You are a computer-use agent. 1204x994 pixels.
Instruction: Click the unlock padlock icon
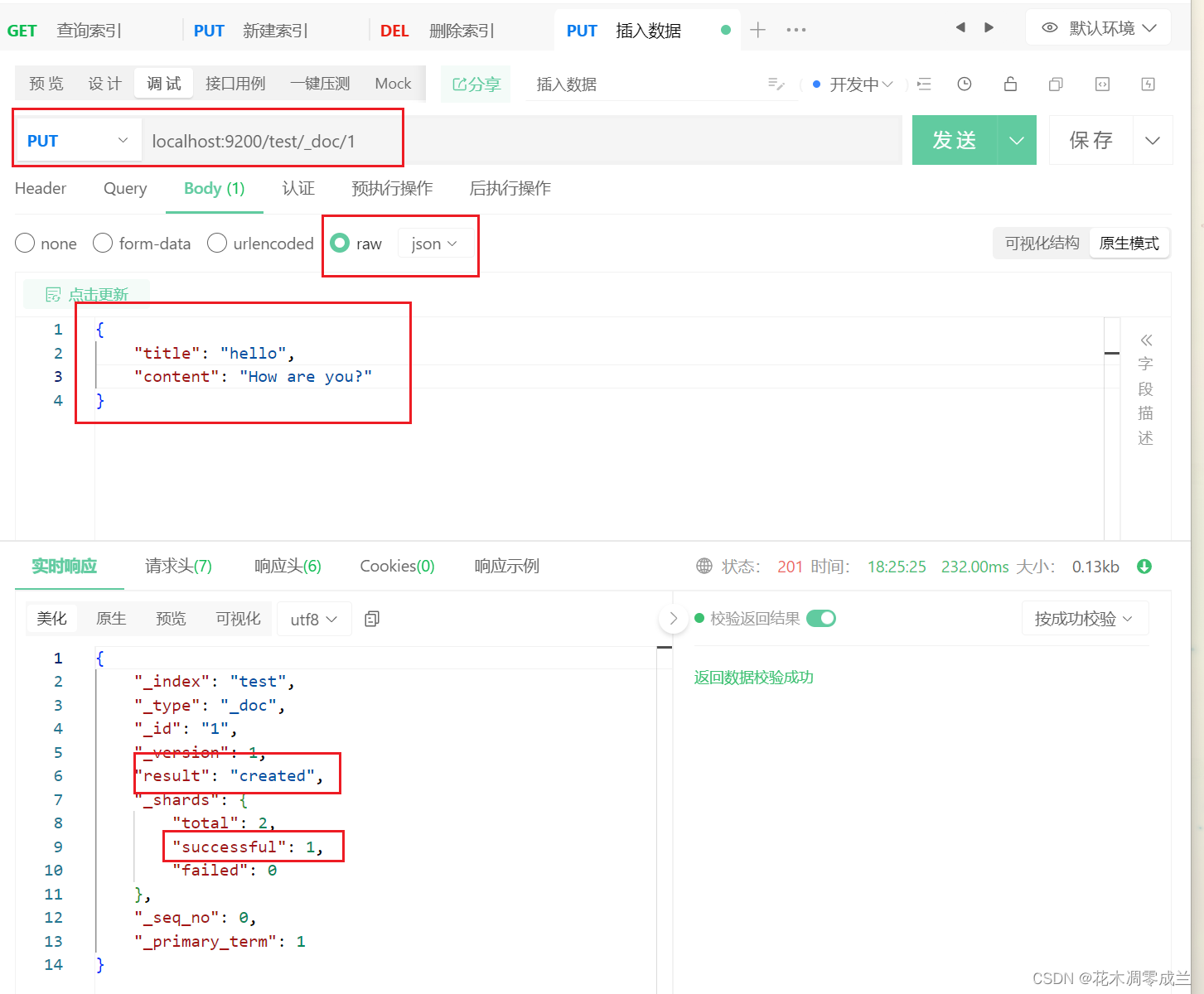coord(1010,84)
